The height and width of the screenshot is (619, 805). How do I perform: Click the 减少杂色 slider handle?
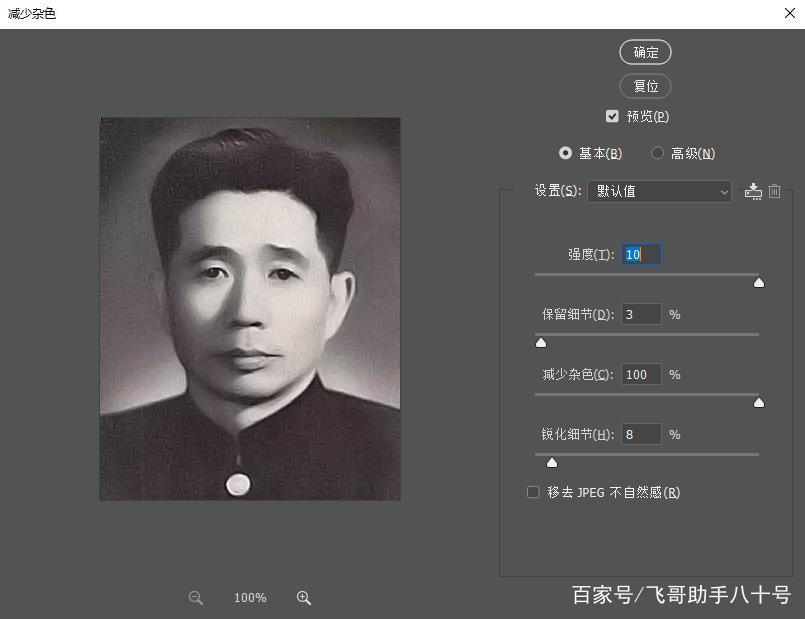[759, 402]
